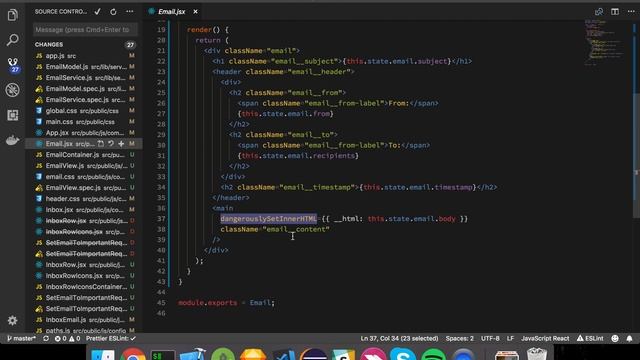This screenshot has height=360, width=640.
Task: Discard changes on the Email.jsx row
Action: (x=111, y=144)
